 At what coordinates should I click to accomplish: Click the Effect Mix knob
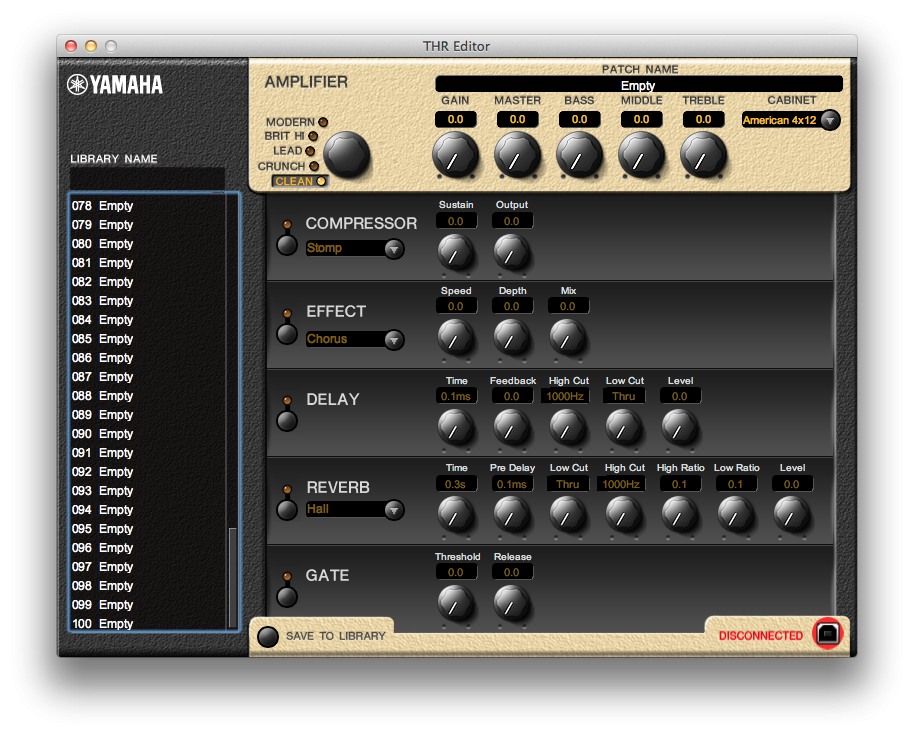point(567,338)
